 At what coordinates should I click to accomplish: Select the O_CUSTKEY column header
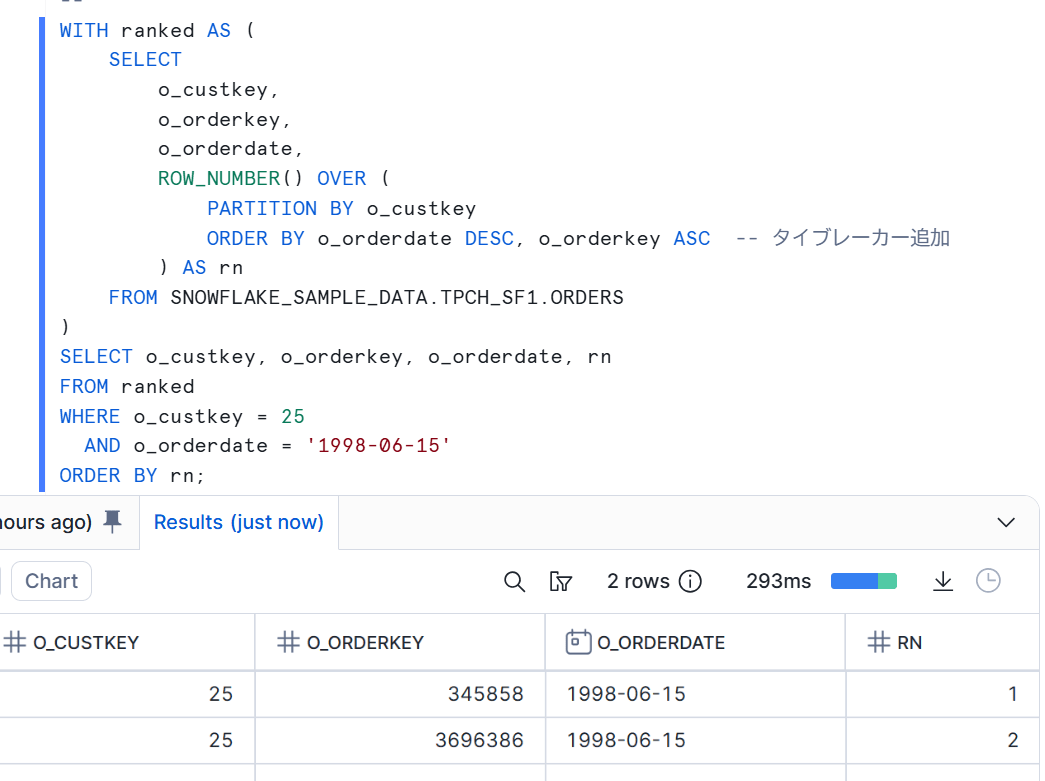(x=86, y=643)
